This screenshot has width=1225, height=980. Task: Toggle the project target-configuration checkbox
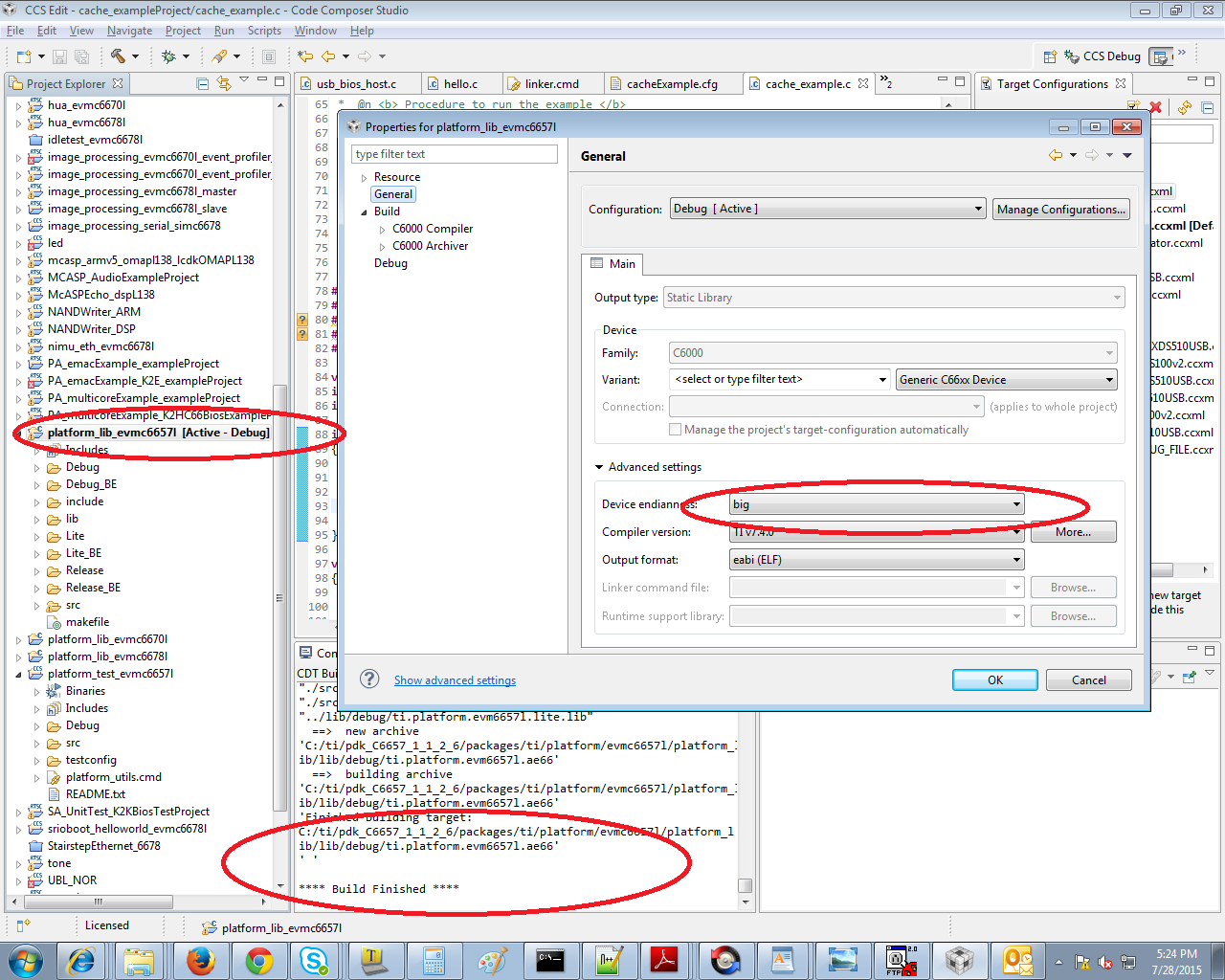676,430
